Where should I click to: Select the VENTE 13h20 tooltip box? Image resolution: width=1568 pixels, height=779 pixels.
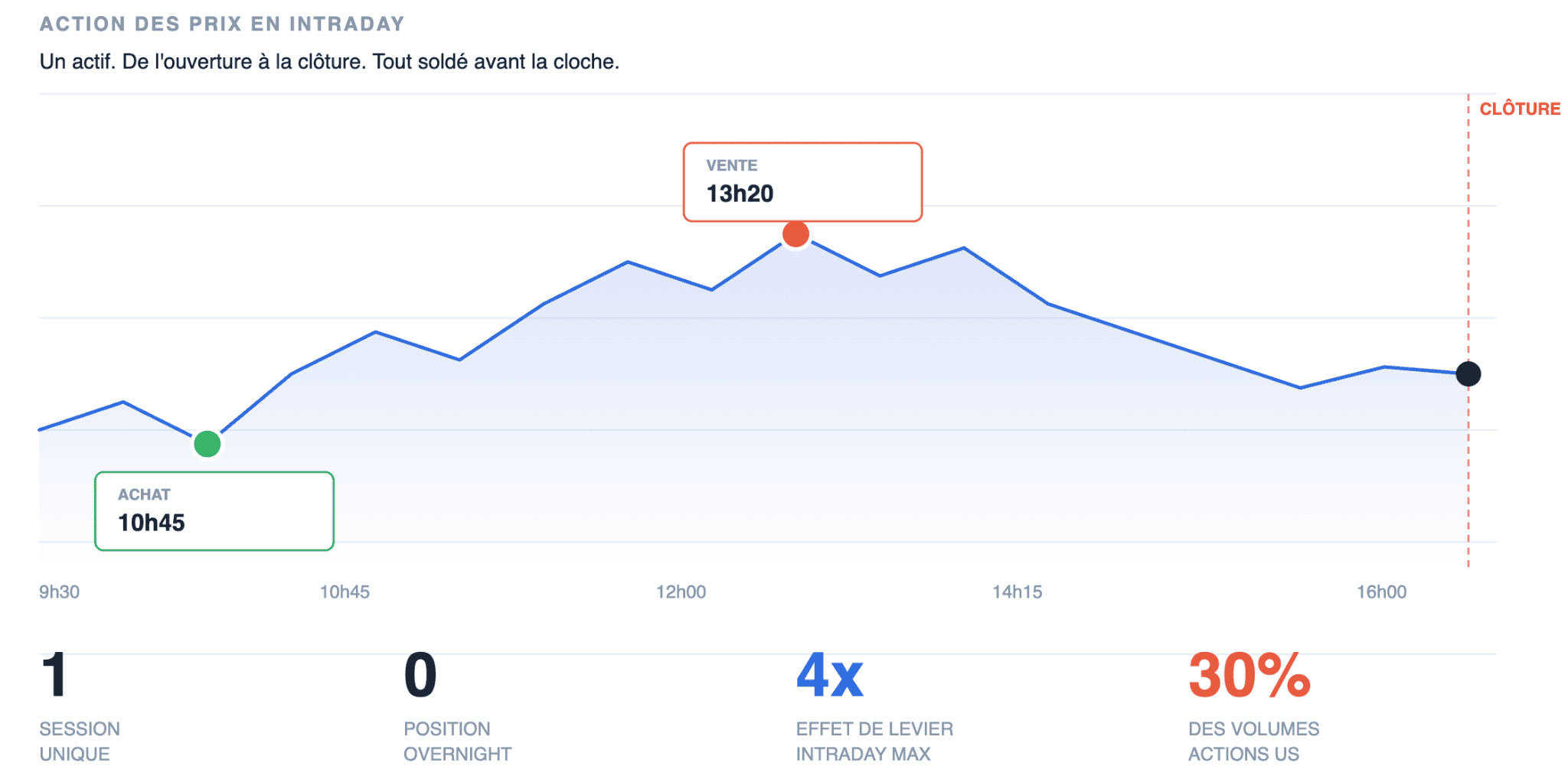click(802, 182)
